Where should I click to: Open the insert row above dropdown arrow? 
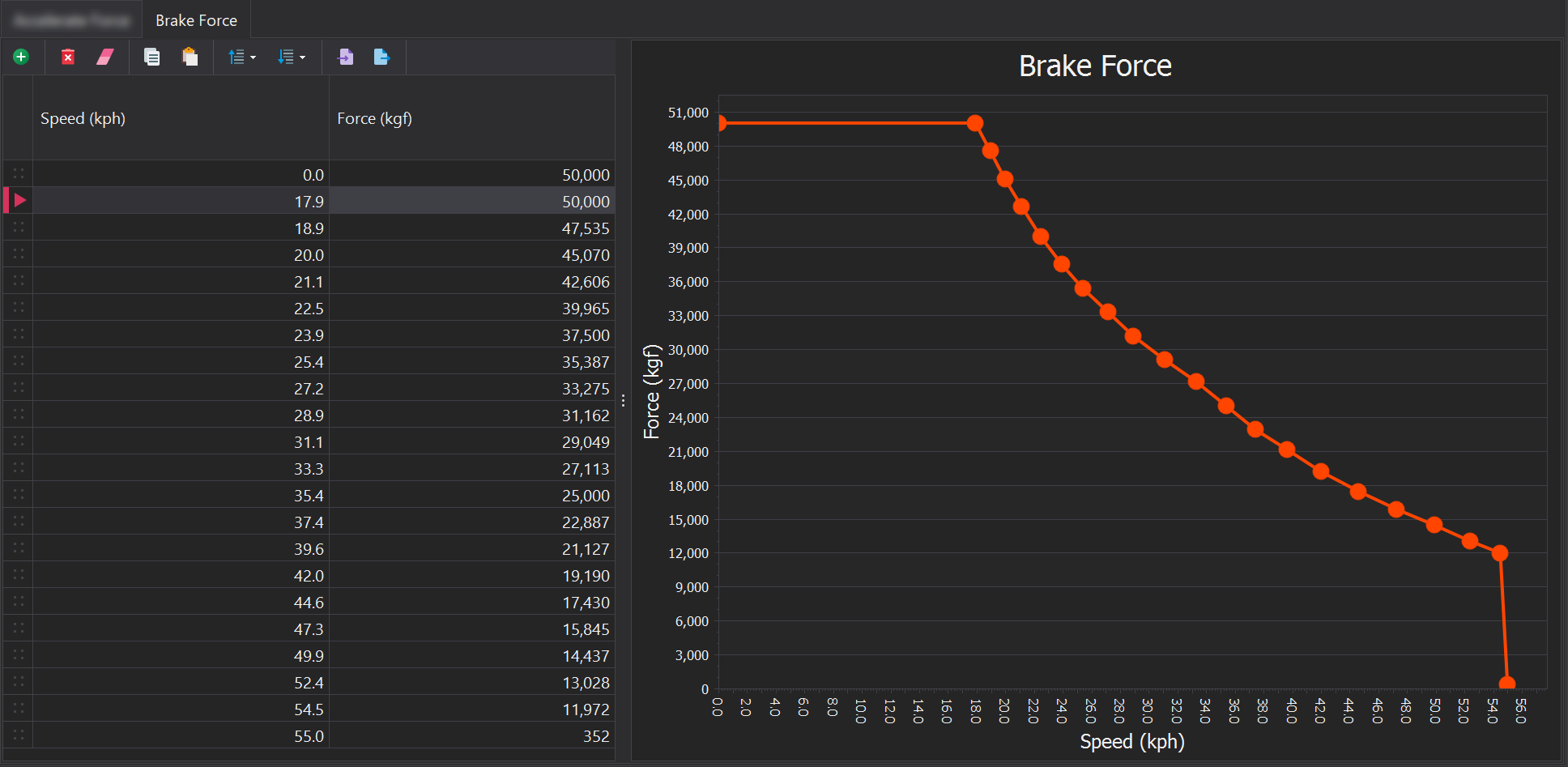point(254,58)
